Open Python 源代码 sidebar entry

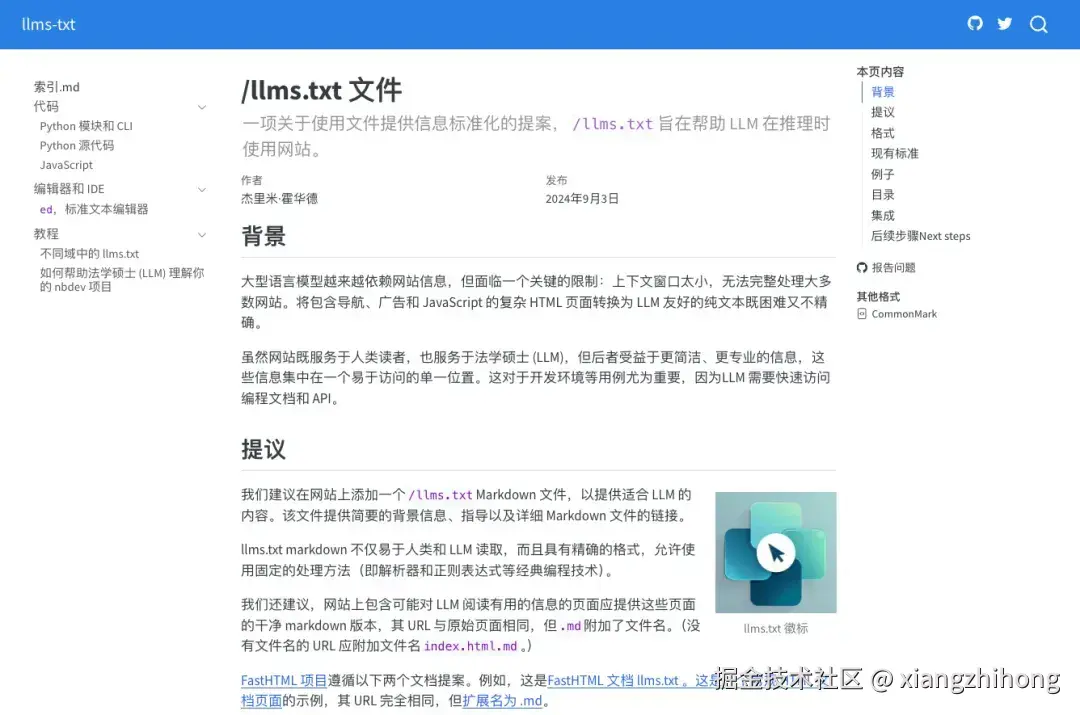77,145
